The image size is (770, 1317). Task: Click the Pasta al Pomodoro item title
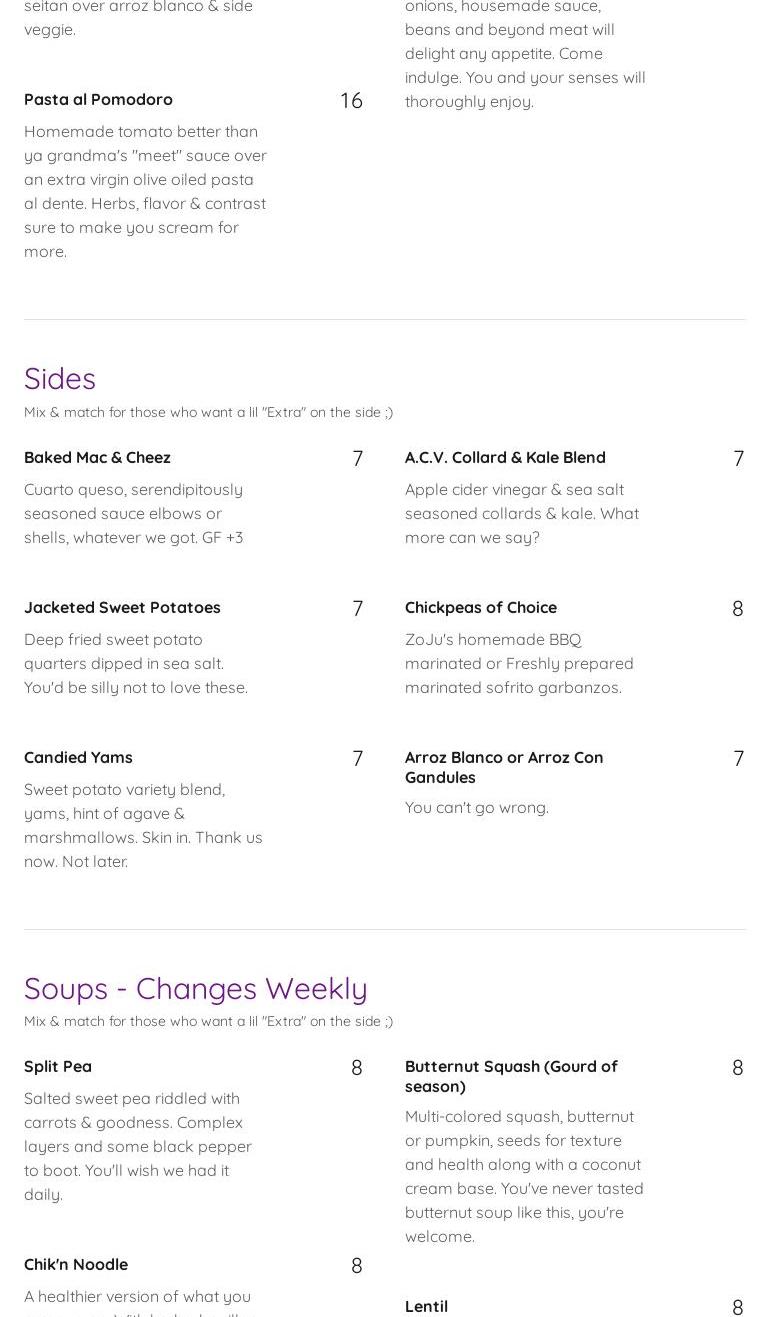coord(98,99)
